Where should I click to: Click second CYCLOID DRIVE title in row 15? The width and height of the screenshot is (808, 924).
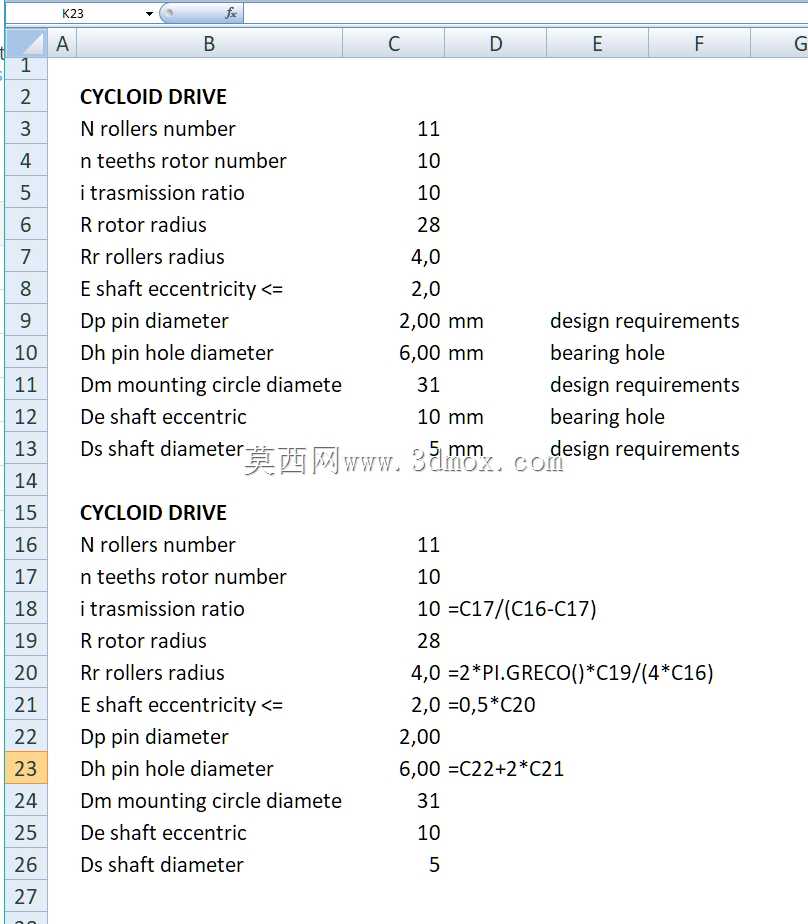coord(153,513)
